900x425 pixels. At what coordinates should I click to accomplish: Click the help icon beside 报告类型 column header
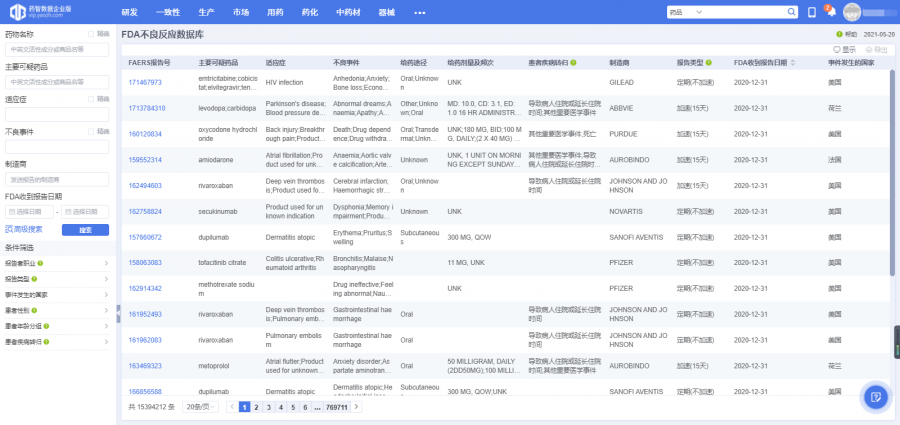coord(707,62)
